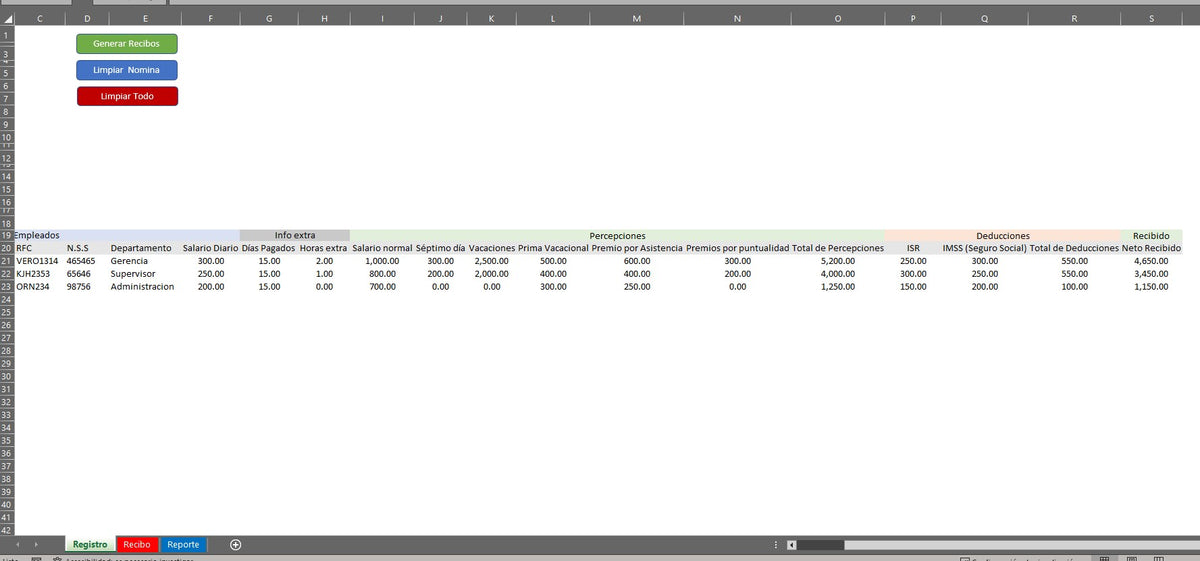The image size is (1200, 561).
Task: Click the RFC column label cell
Action: click(39, 248)
